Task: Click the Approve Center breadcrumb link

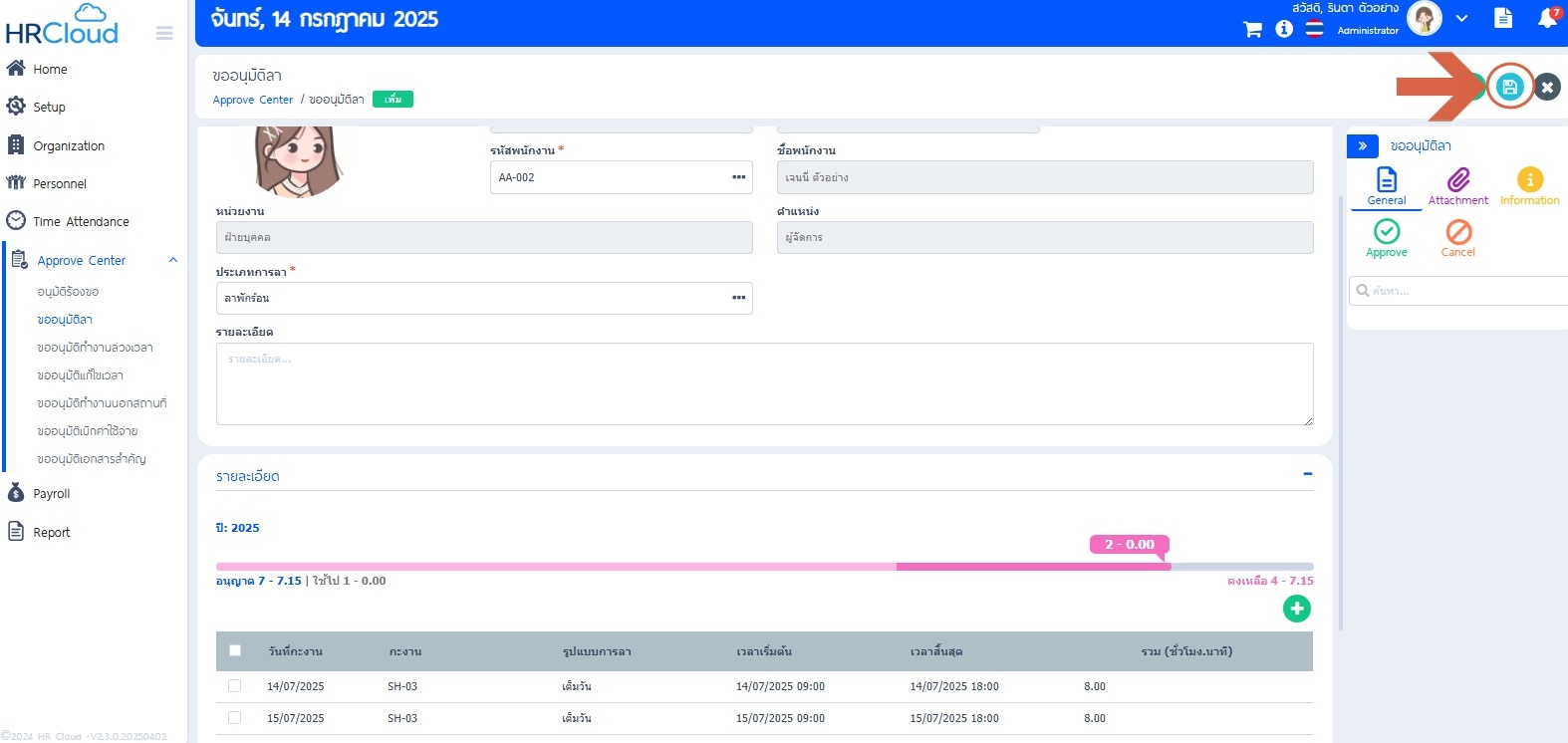Action: [252, 100]
